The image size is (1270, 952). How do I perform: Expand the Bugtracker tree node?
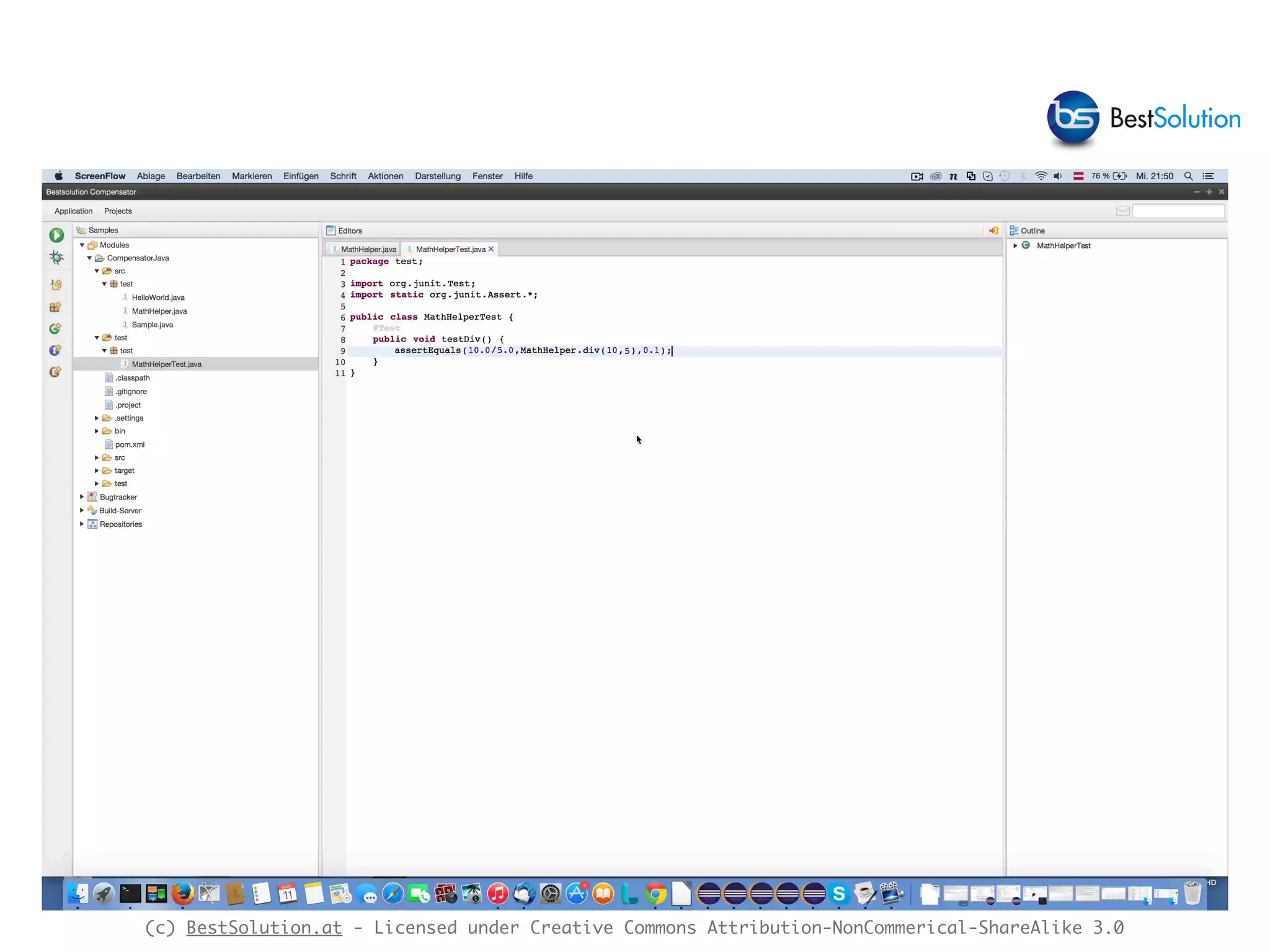point(82,497)
